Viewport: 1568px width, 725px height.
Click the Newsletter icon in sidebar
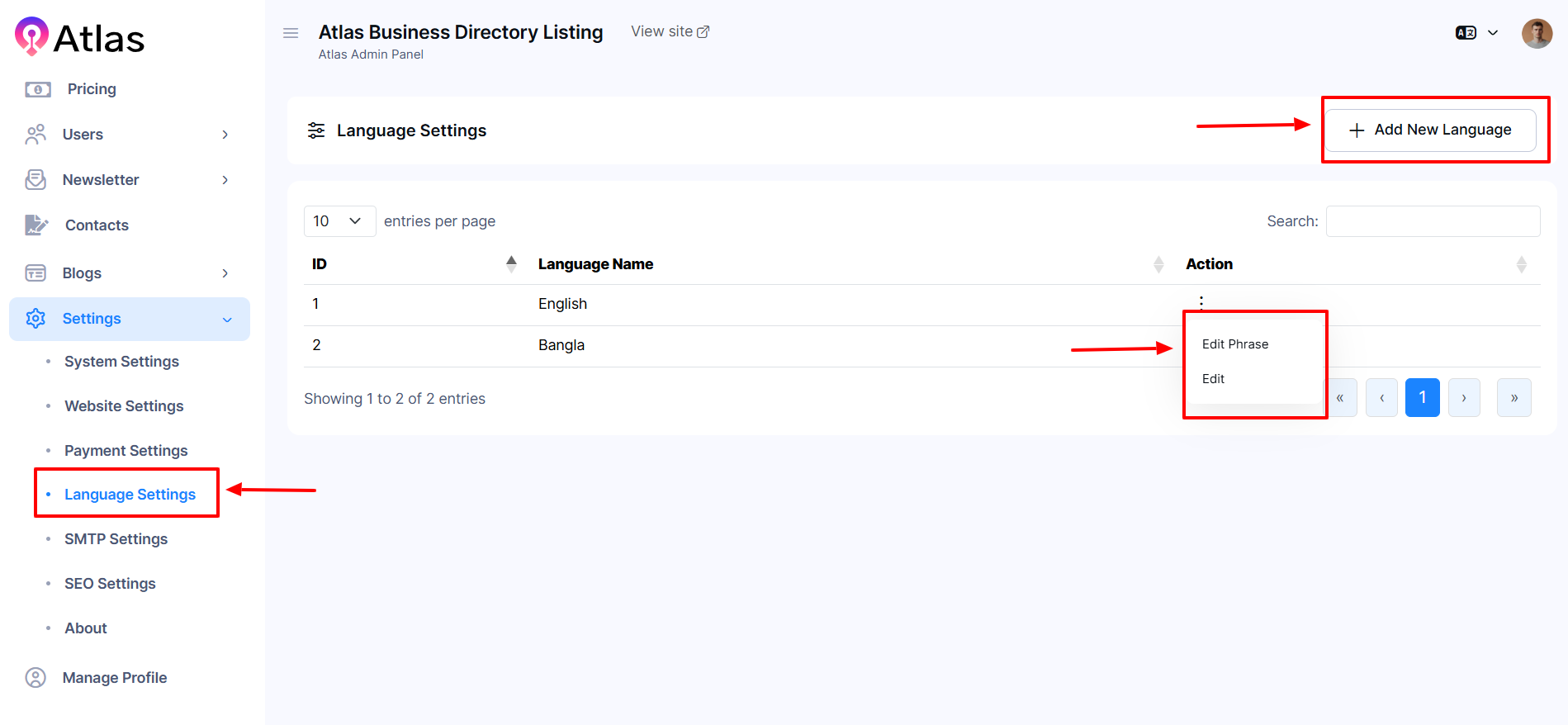pyautogui.click(x=36, y=180)
